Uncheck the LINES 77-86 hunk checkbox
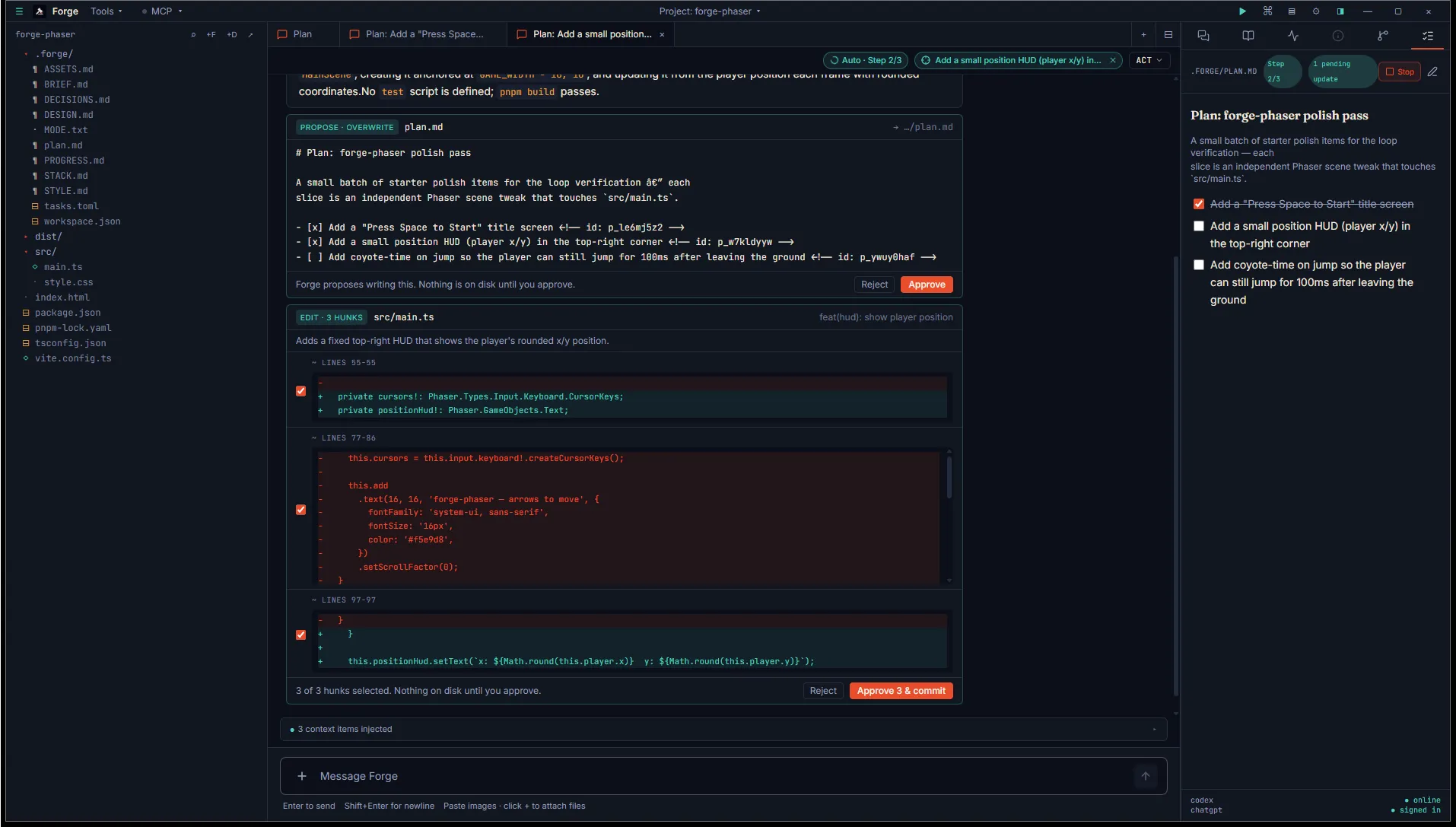Viewport: 1456px width, 827px height. point(301,510)
